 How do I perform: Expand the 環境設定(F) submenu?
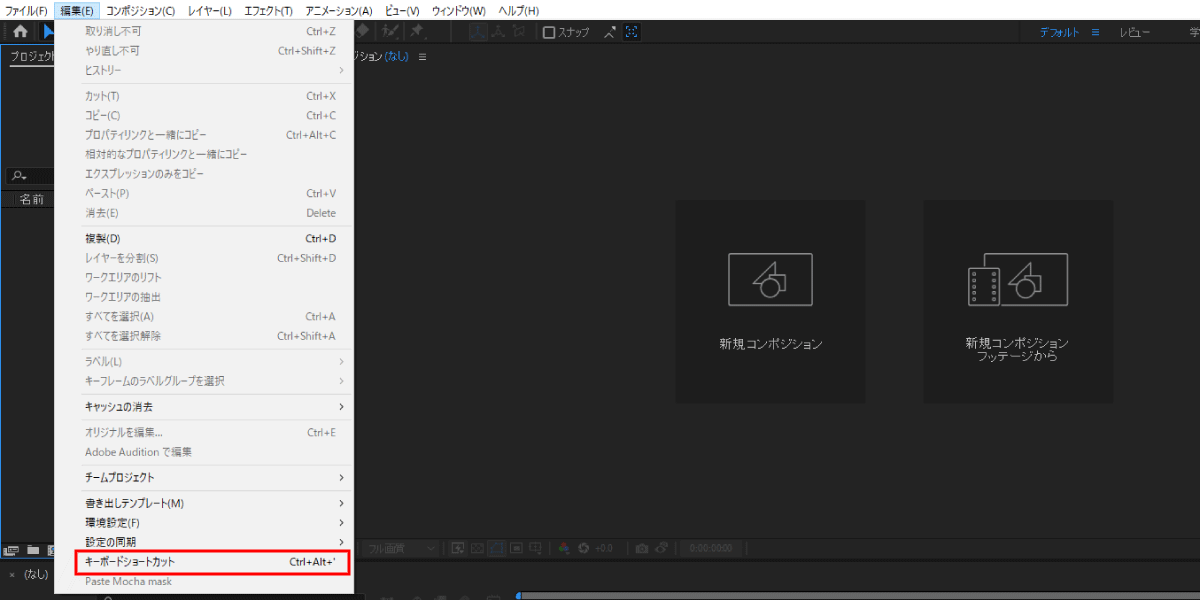pos(203,522)
